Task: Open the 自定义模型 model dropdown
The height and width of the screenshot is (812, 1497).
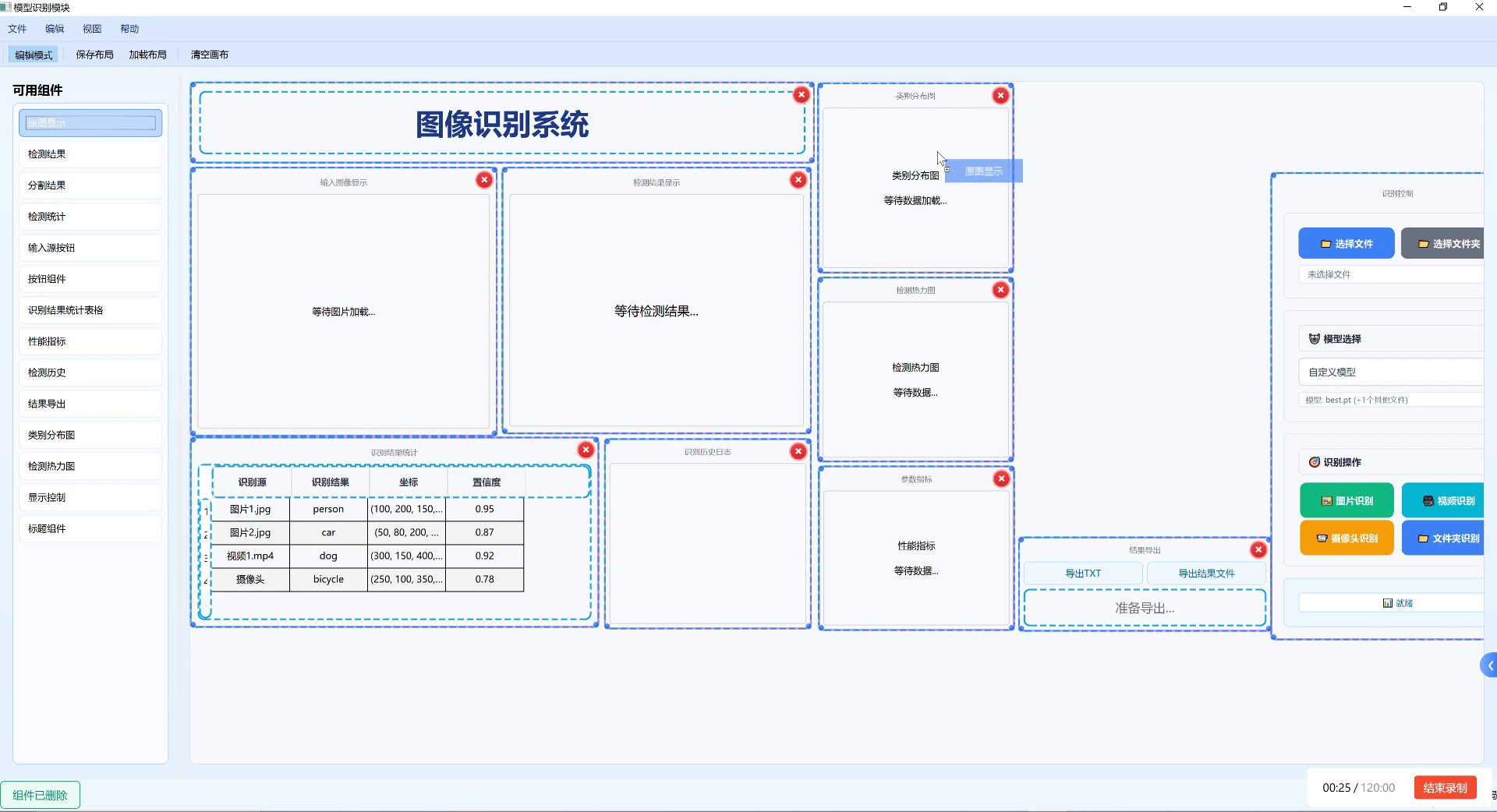Action: (x=1391, y=372)
